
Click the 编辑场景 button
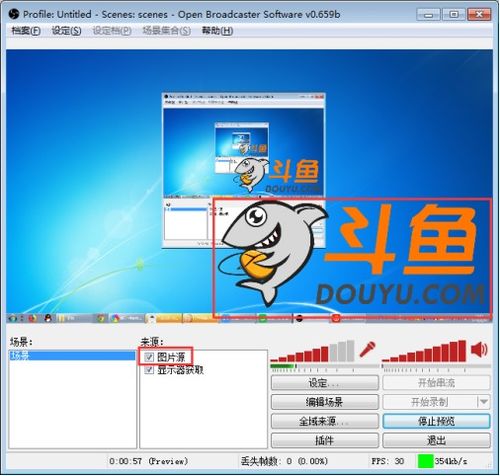click(x=325, y=402)
